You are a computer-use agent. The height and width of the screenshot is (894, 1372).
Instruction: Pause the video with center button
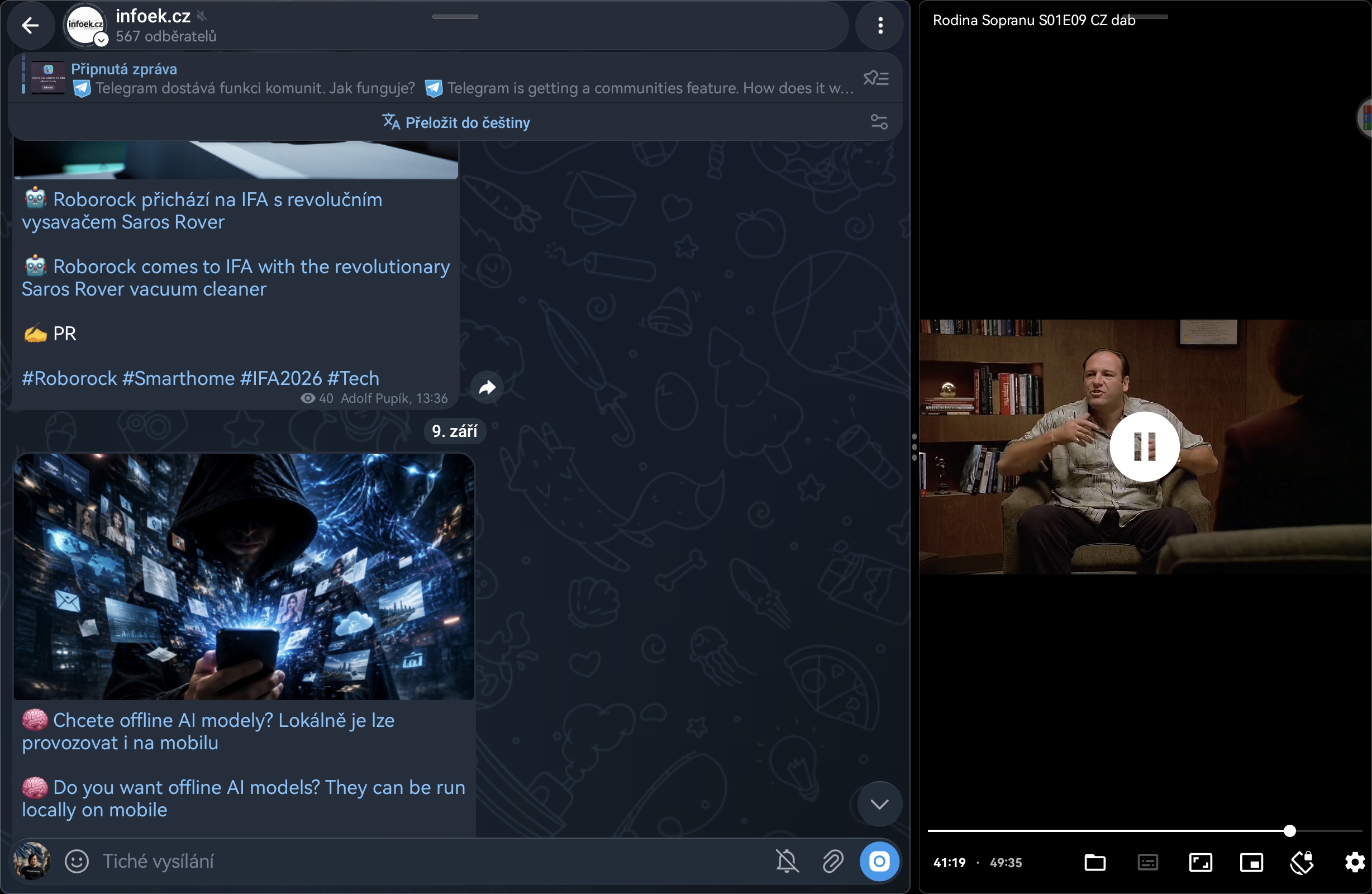1144,446
